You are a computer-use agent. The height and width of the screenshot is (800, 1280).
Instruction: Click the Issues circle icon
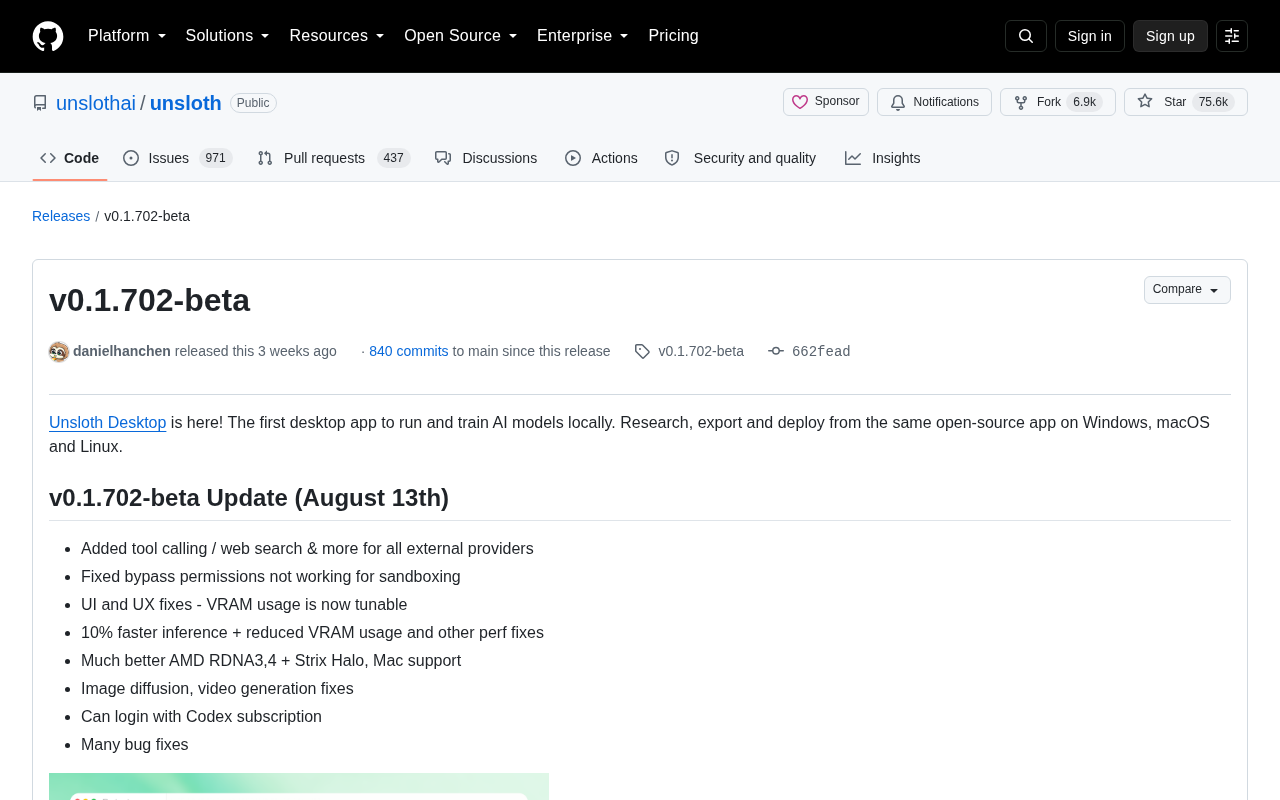tap(131, 158)
